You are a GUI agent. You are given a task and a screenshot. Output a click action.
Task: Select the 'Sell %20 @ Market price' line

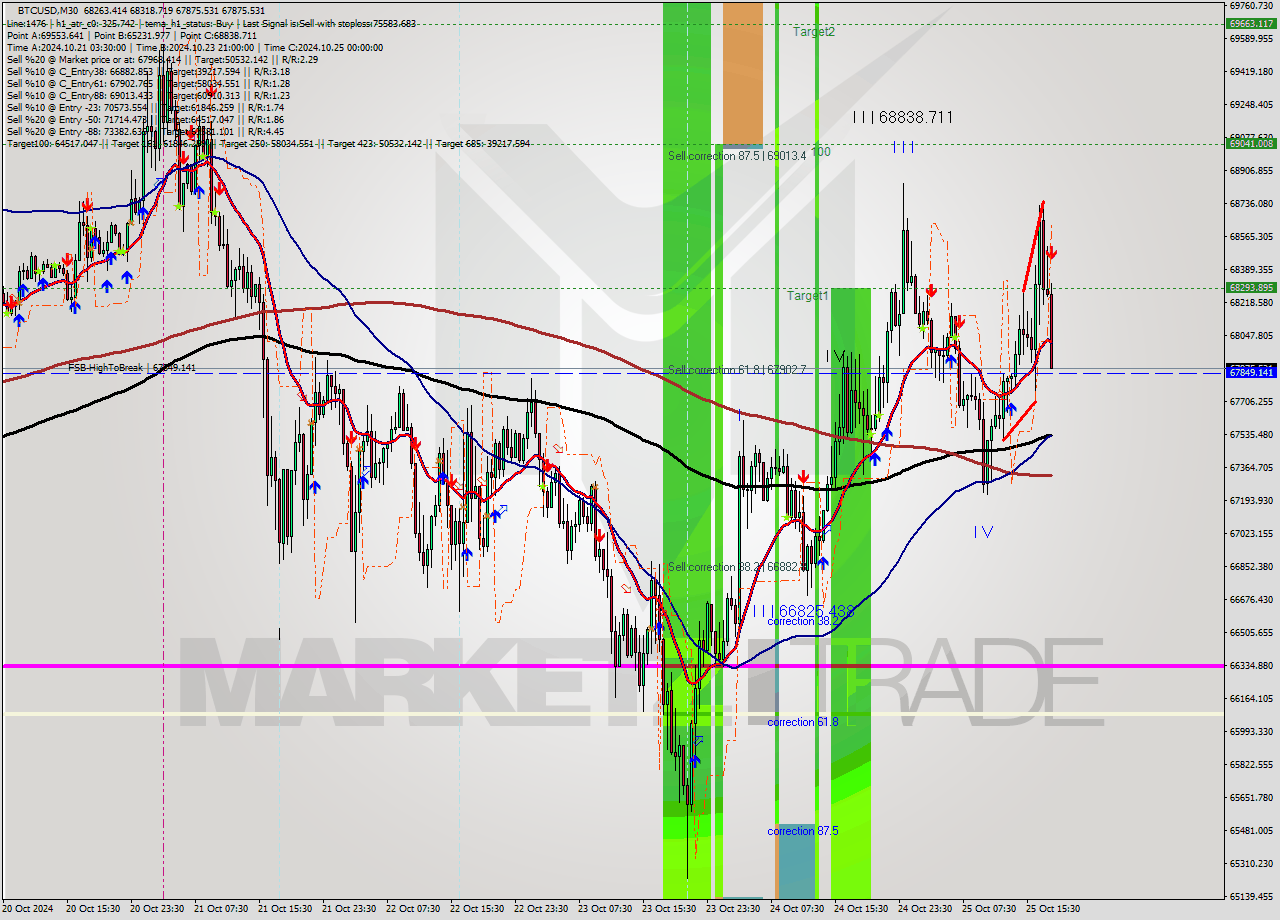(162, 59)
